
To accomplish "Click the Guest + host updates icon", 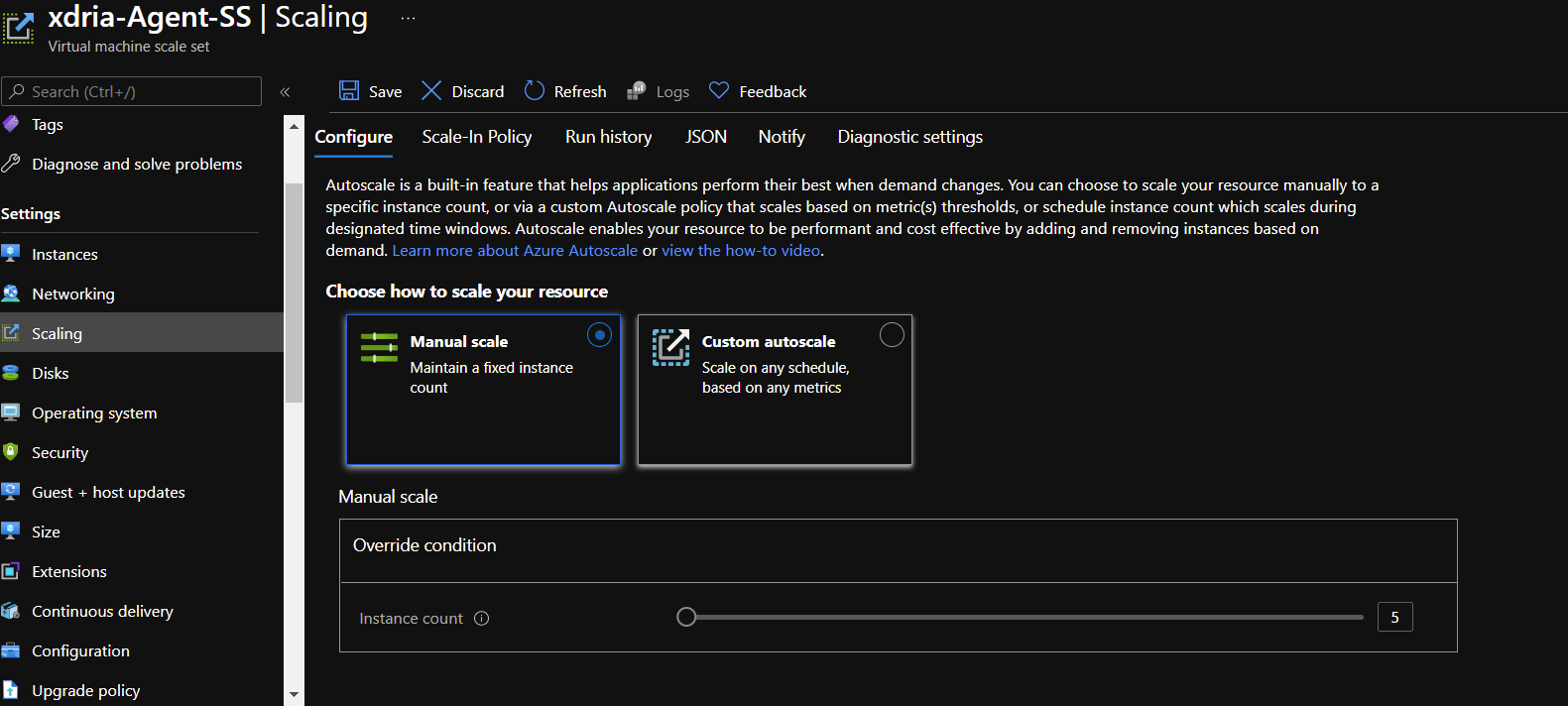I will pyautogui.click(x=11, y=491).
